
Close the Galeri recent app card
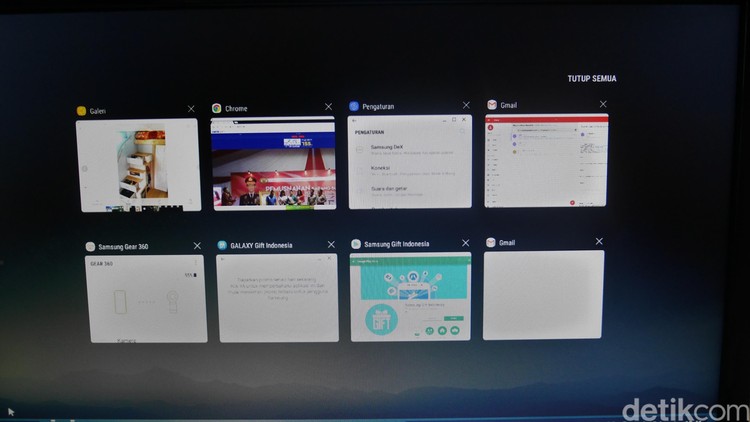[191, 109]
